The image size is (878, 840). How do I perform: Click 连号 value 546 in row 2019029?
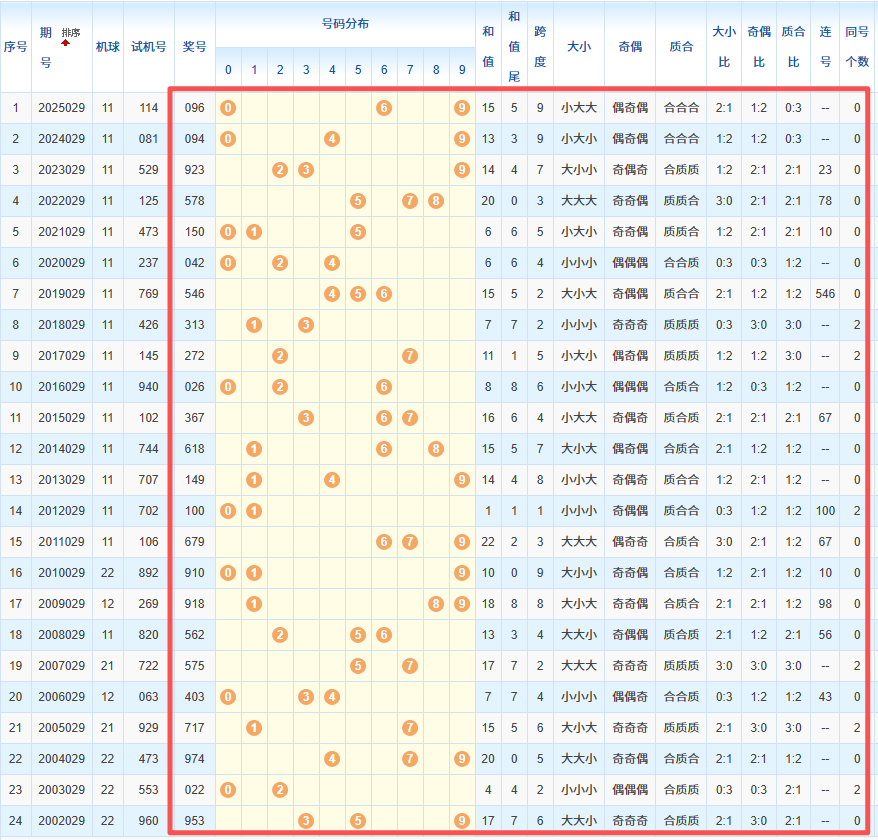pos(825,294)
